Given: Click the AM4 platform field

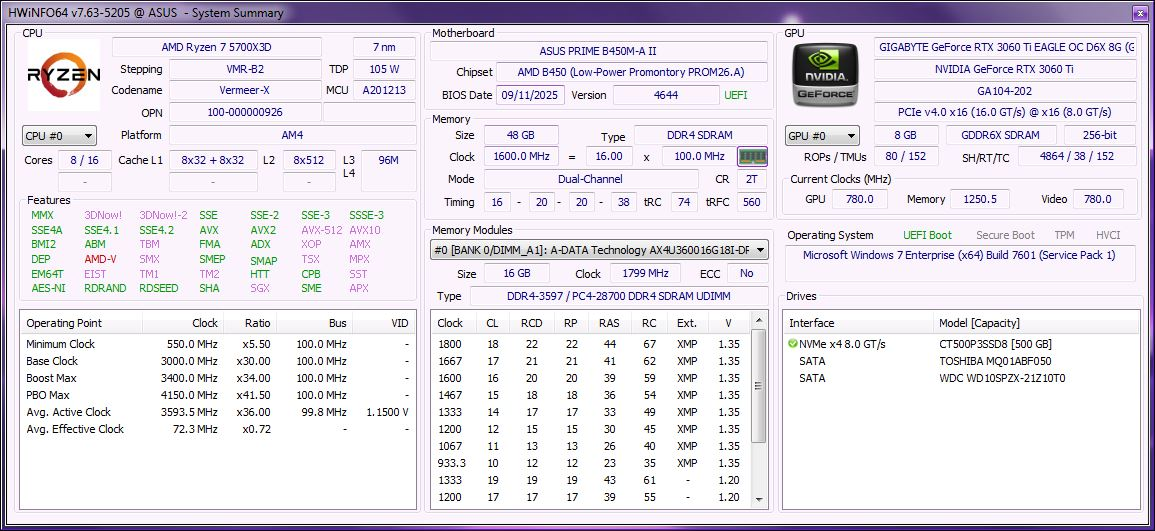Looking at the screenshot, I should pyautogui.click(x=292, y=136).
